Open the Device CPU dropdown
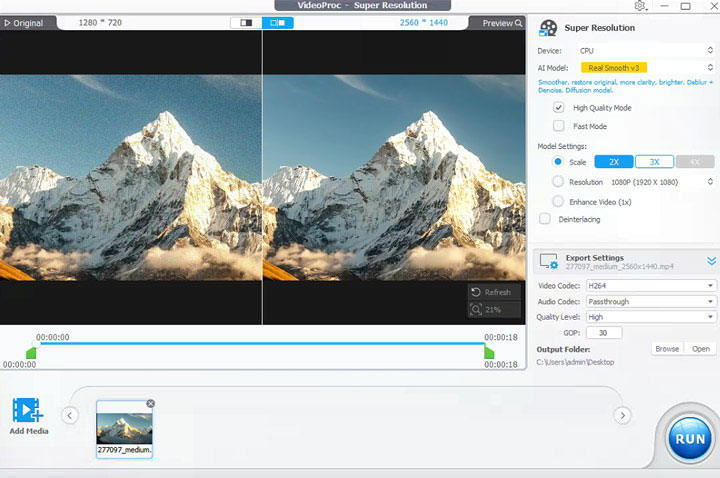 point(646,51)
